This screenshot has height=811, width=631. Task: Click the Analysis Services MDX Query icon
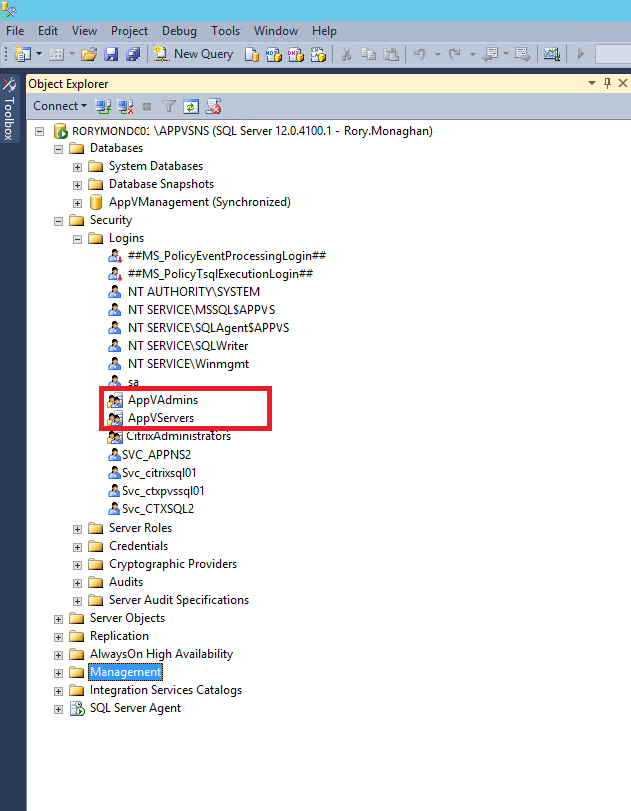pos(274,54)
